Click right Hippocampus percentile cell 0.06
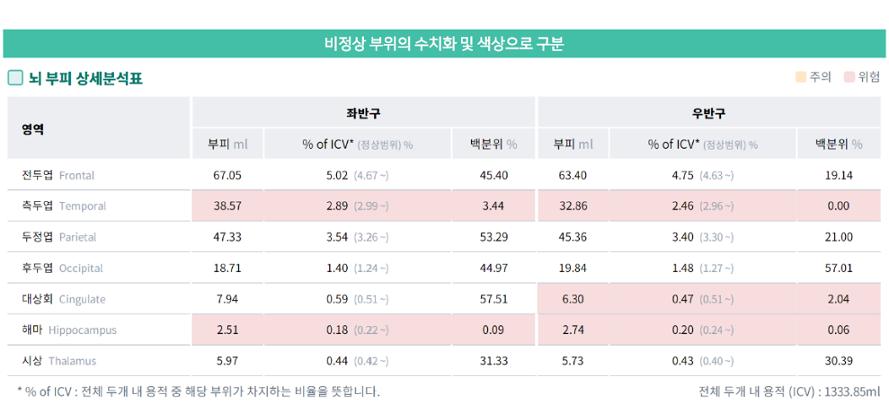889x404 pixels. (x=839, y=330)
